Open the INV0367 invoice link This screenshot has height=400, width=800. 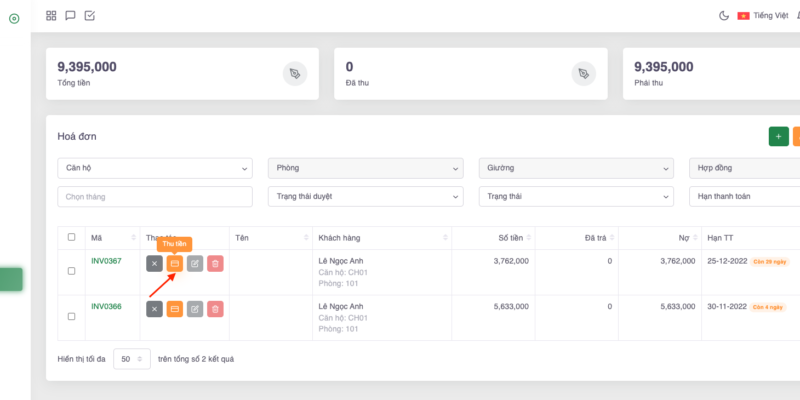pyautogui.click(x=106, y=261)
